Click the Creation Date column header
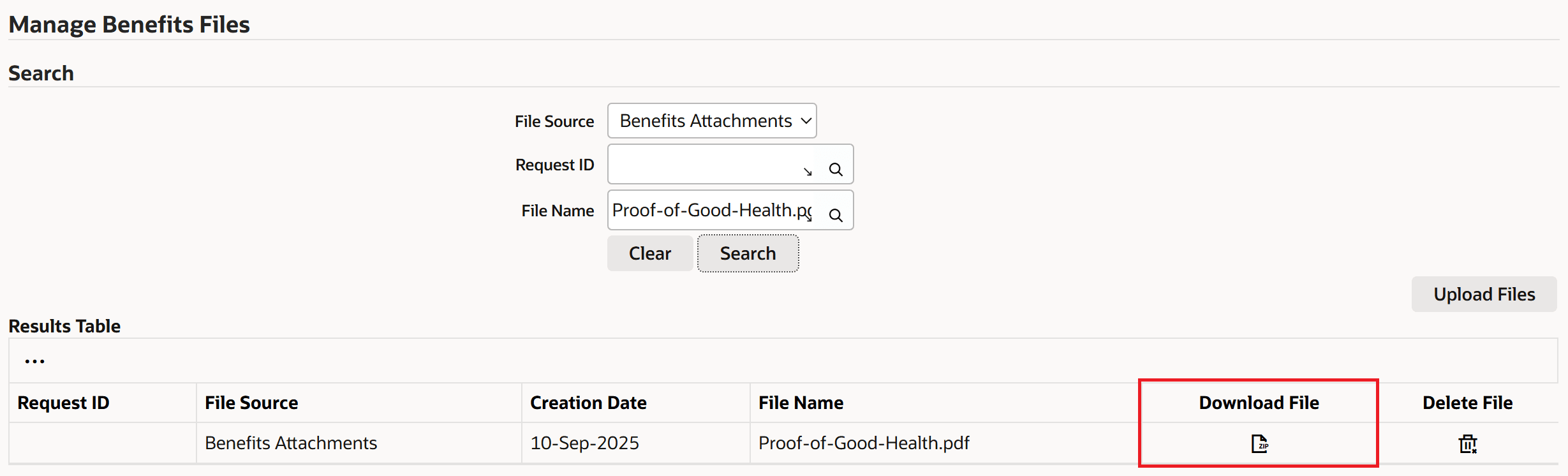The image size is (1568, 476). (x=588, y=403)
